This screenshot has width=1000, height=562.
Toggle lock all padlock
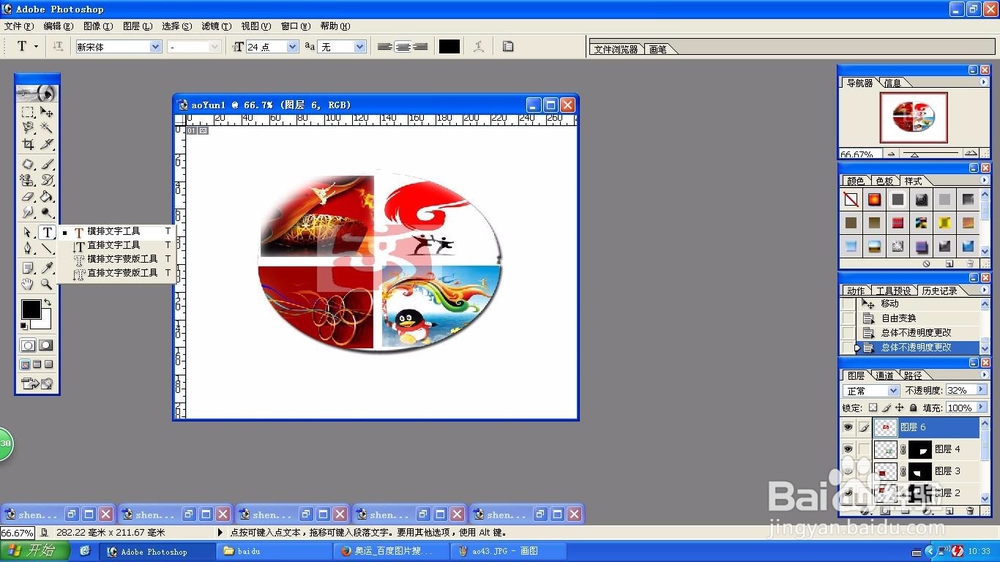coord(913,408)
